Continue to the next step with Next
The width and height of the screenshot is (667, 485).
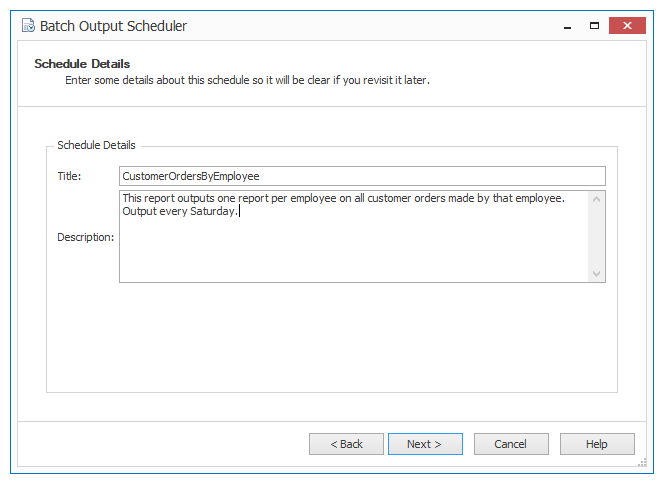425,444
